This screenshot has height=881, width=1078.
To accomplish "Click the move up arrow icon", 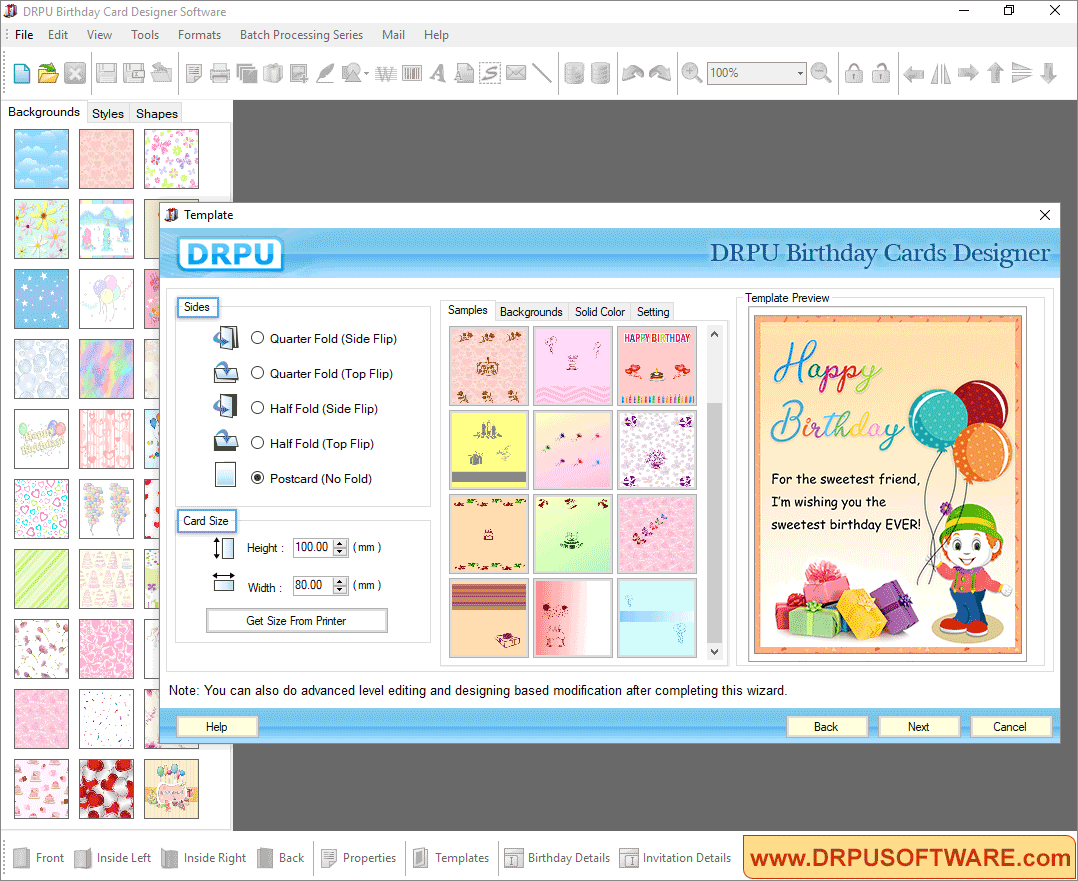I will click(995, 73).
